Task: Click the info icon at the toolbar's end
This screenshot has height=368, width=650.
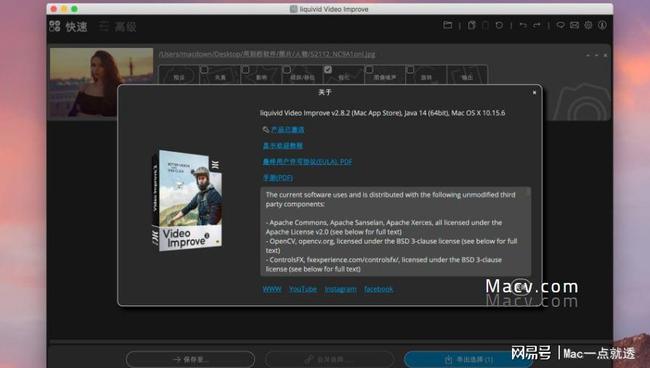Action: 602,25
